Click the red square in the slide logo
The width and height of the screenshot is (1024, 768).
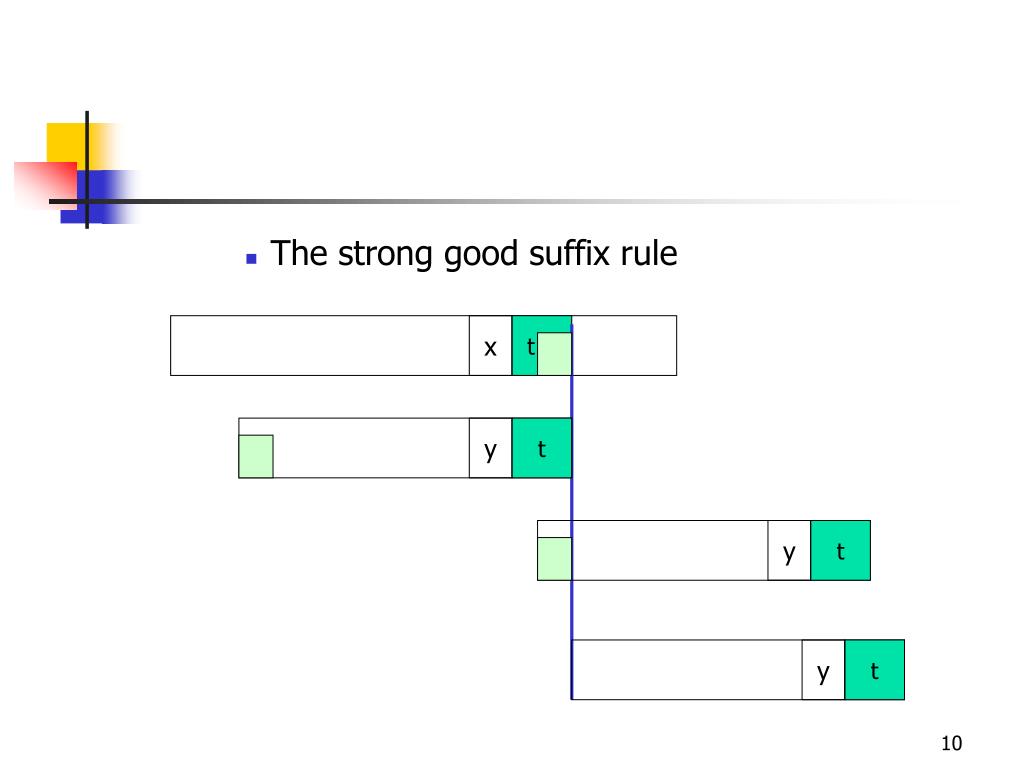point(45,184)
